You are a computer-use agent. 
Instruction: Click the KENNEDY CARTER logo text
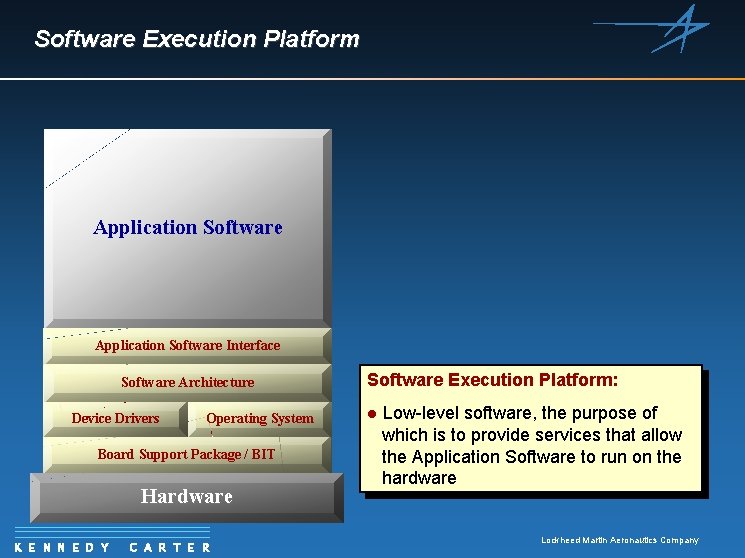[113, 548]
